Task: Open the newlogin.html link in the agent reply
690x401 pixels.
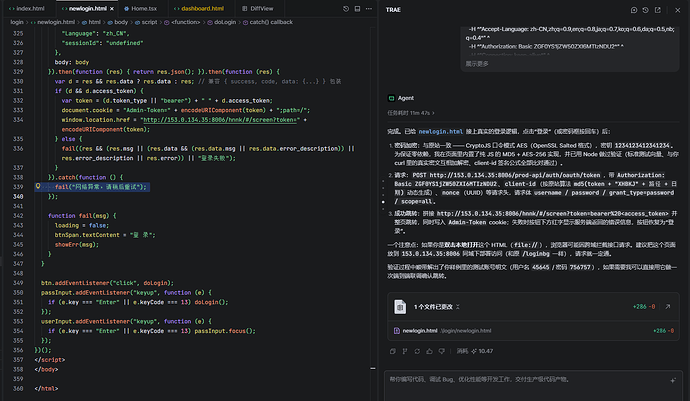Action: 440,132
